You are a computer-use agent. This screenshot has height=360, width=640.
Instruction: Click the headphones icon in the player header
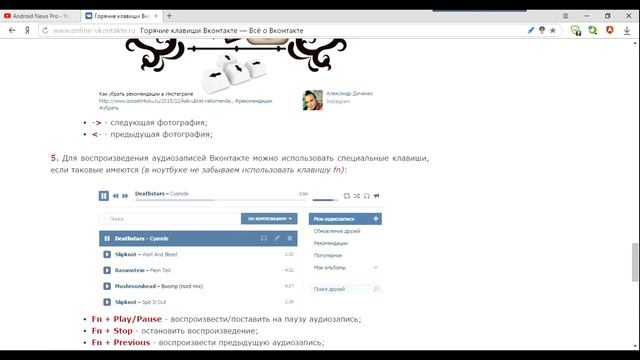[x=367, y=196]
